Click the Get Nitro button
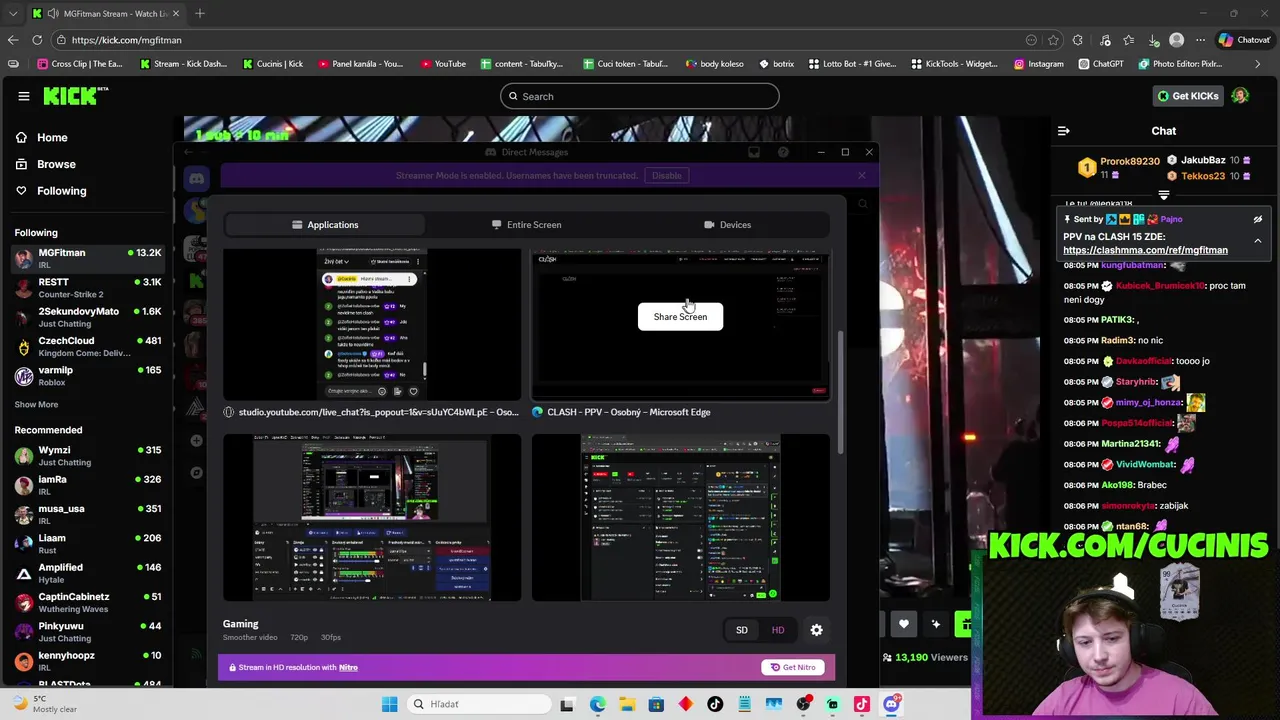 [793, 667]
